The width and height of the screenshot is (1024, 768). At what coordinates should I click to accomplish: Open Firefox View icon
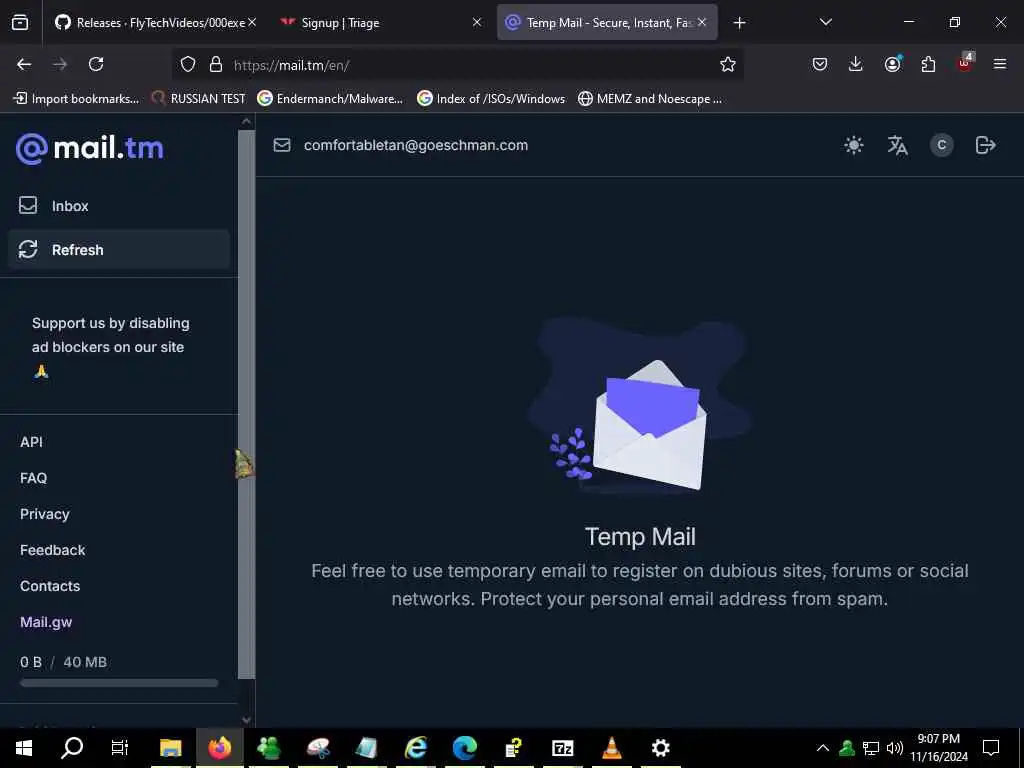[x=20, y=23]
